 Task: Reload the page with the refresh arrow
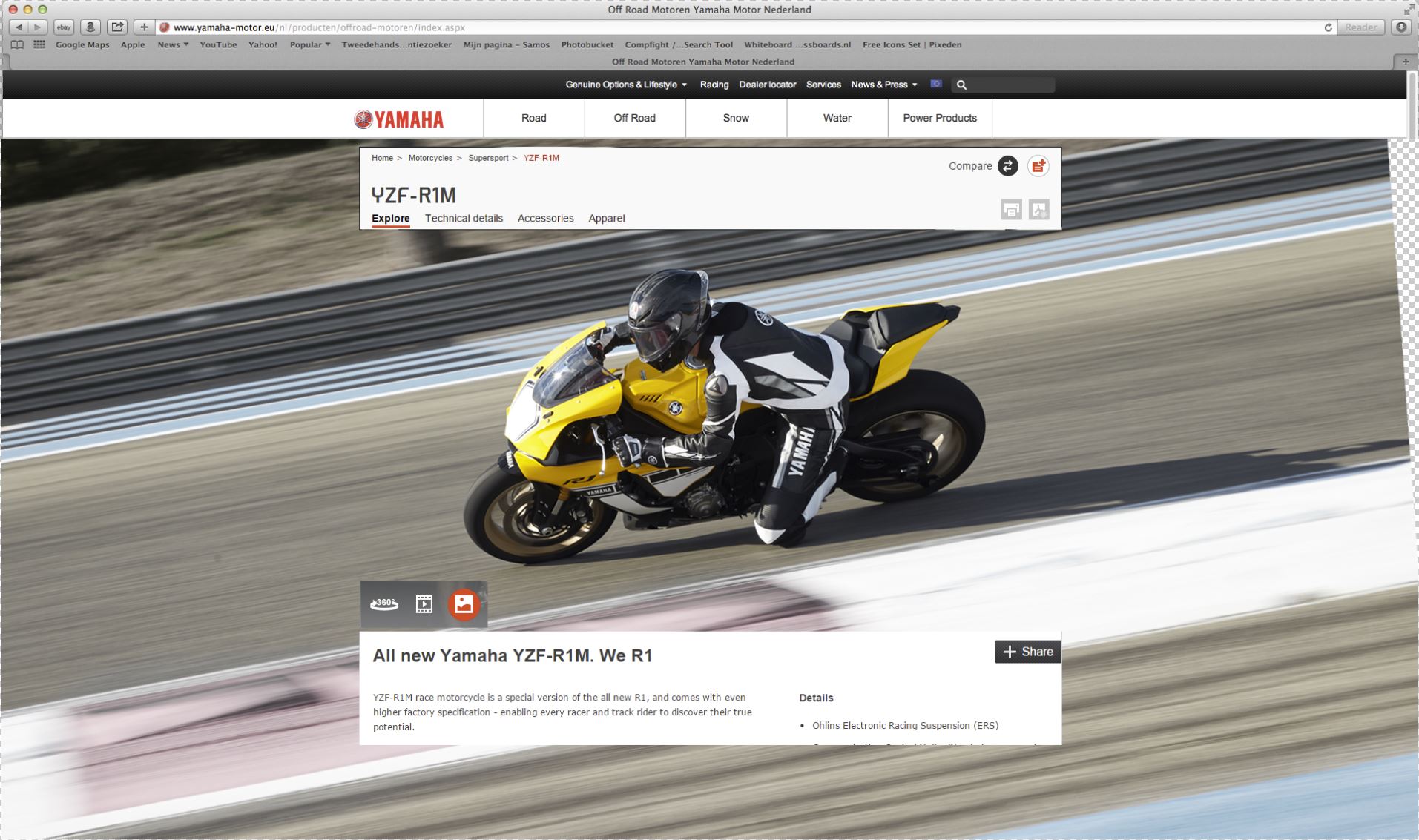1328,27
